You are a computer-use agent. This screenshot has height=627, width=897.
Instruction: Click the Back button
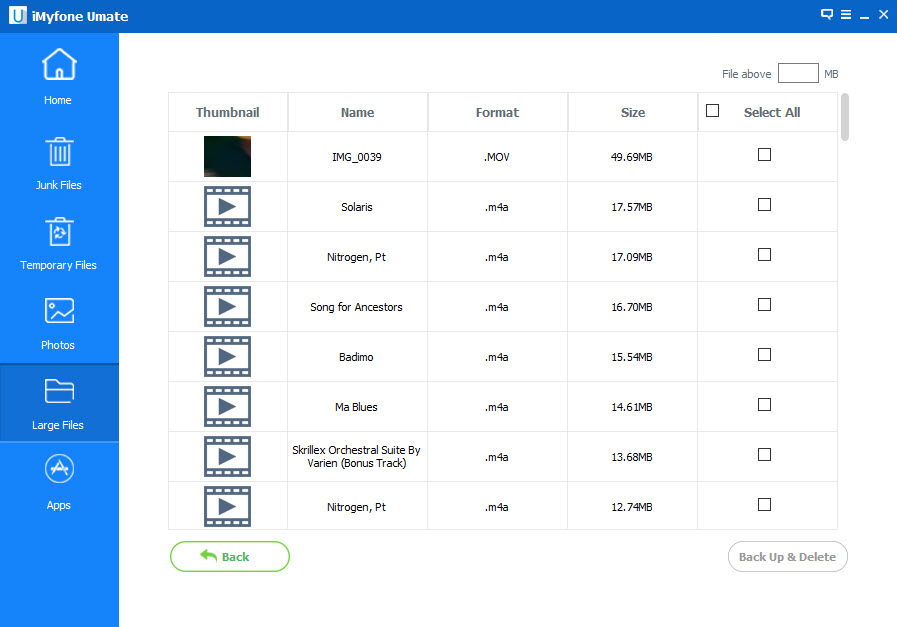(x=229, y=556)
